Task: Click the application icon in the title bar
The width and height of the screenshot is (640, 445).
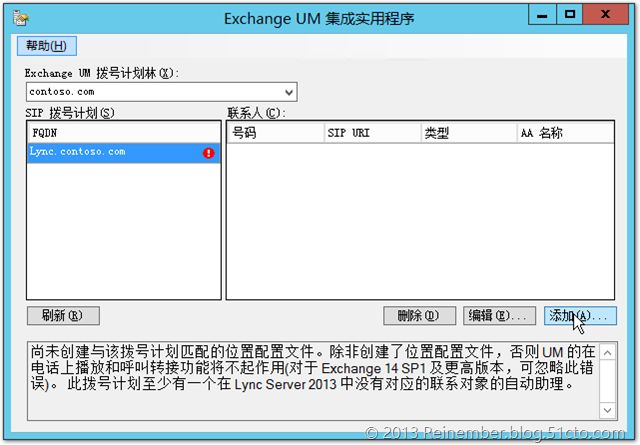Action: coord(20,18)
